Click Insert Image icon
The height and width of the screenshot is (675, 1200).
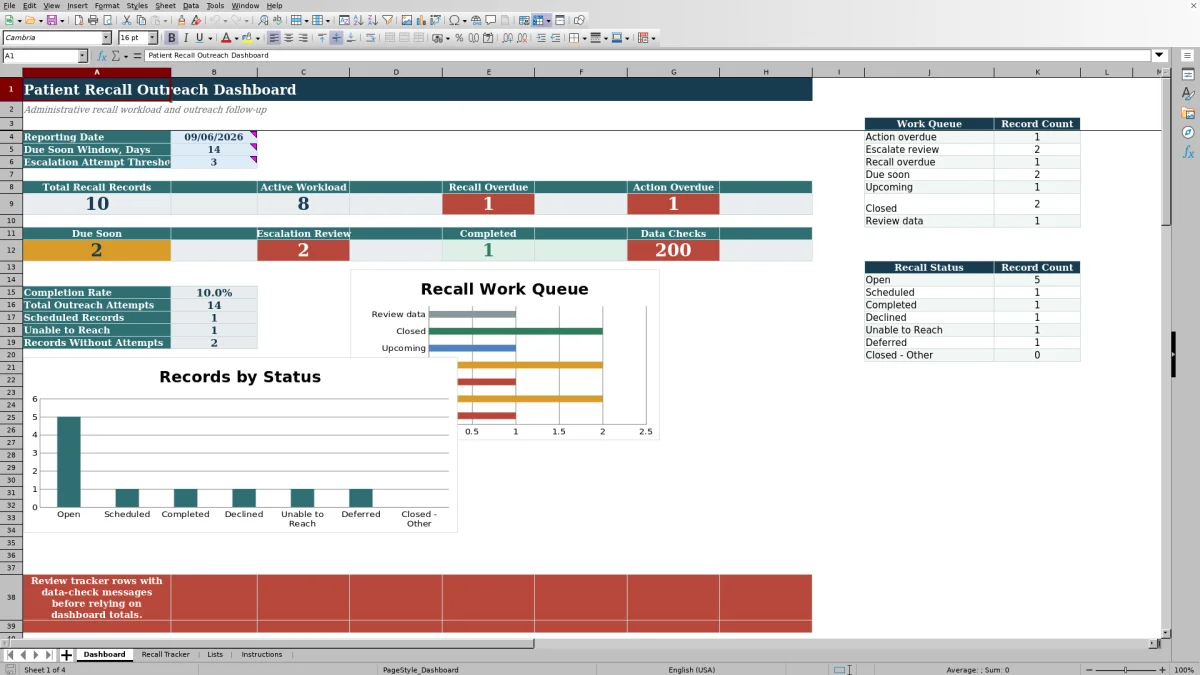[406, 20]
